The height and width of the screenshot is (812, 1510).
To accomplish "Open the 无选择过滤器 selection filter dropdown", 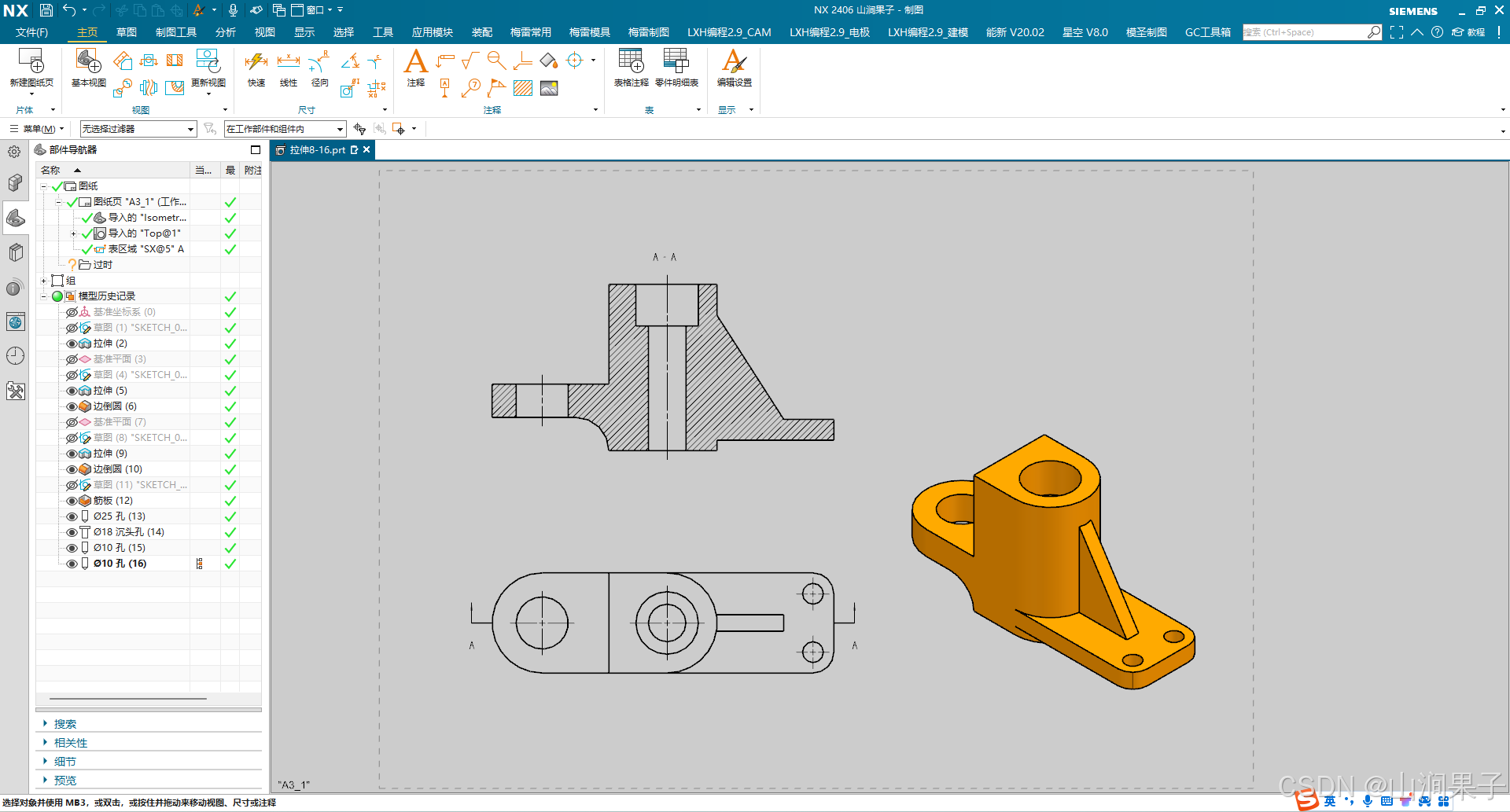I will click(x=138, y=129).
